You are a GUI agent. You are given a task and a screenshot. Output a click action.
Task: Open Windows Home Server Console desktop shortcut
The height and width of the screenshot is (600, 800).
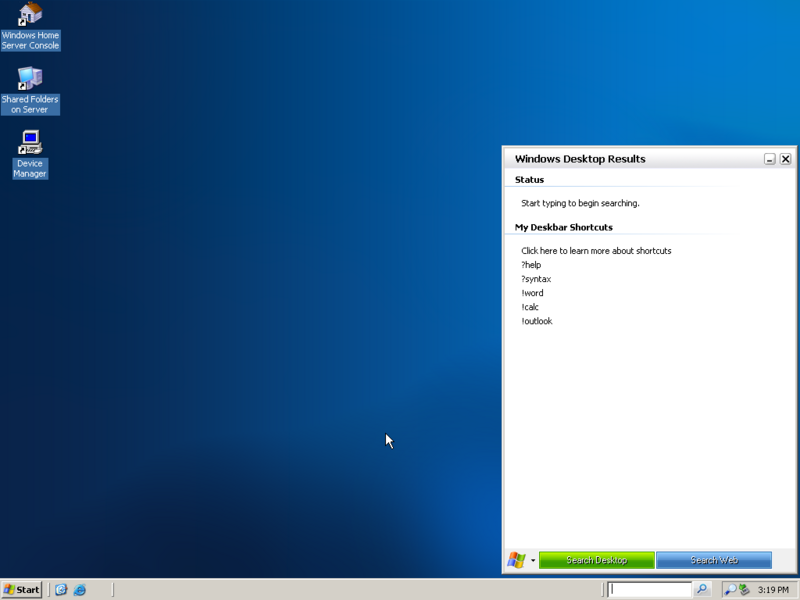point(30,27)
